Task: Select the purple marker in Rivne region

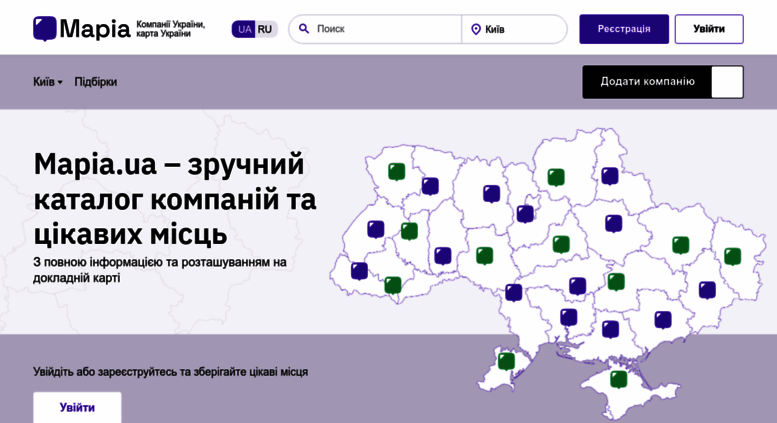Action: tap(430, 186)
